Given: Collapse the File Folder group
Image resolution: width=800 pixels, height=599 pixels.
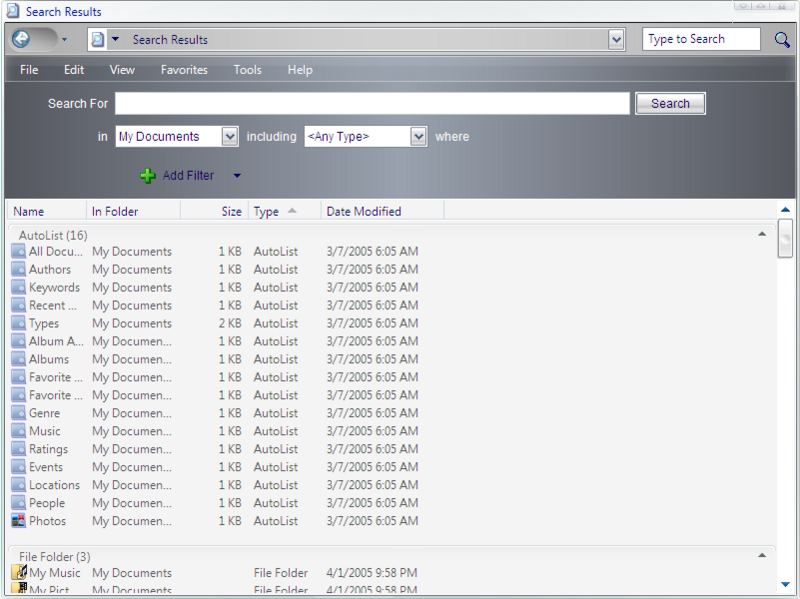Looking at the screenshot, I should pyautogui.click(x=762, y=555).
